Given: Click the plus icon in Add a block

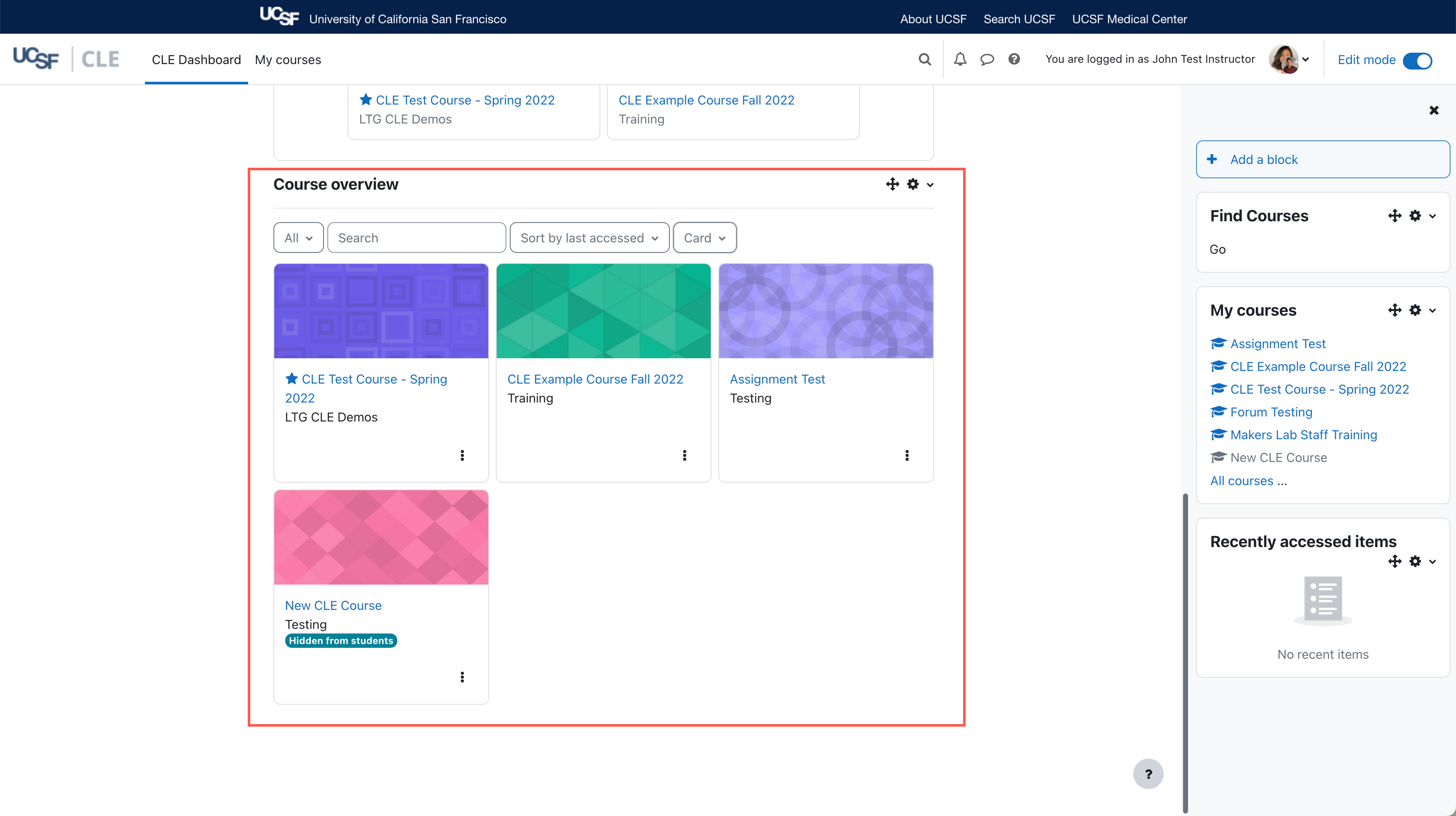Looking at the screenshot, I should (x=1212, y=159).
